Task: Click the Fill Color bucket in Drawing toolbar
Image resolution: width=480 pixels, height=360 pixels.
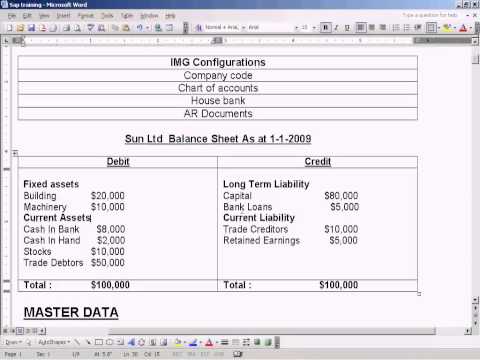Action: click(178, 342)
